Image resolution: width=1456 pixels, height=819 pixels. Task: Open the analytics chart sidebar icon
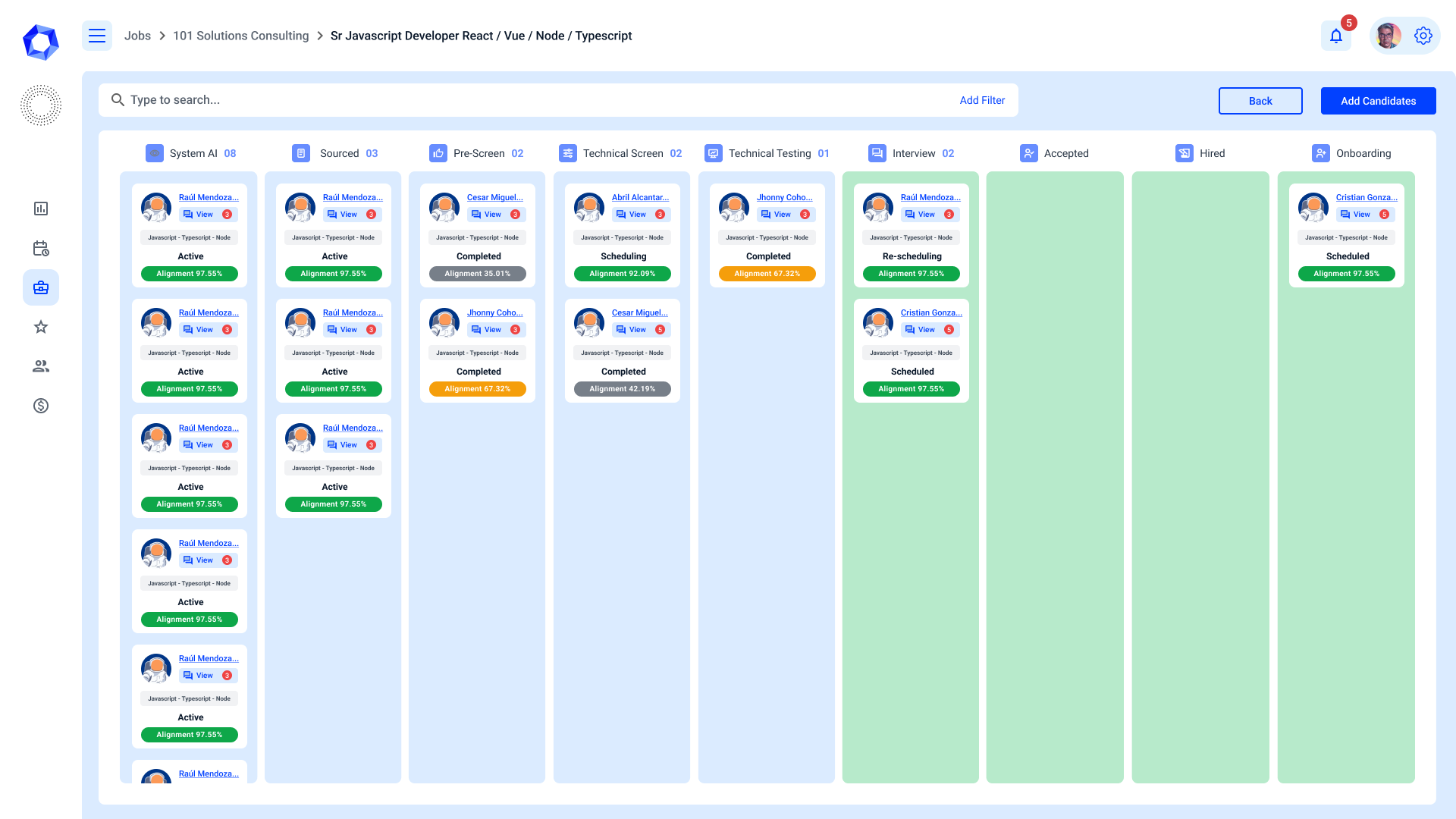pyautogui.click(x=41, y=209)
